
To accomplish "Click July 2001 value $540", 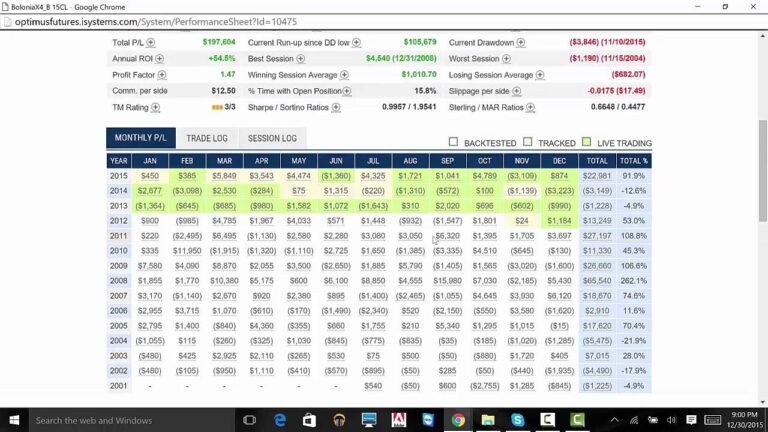I will coord(373,386).
